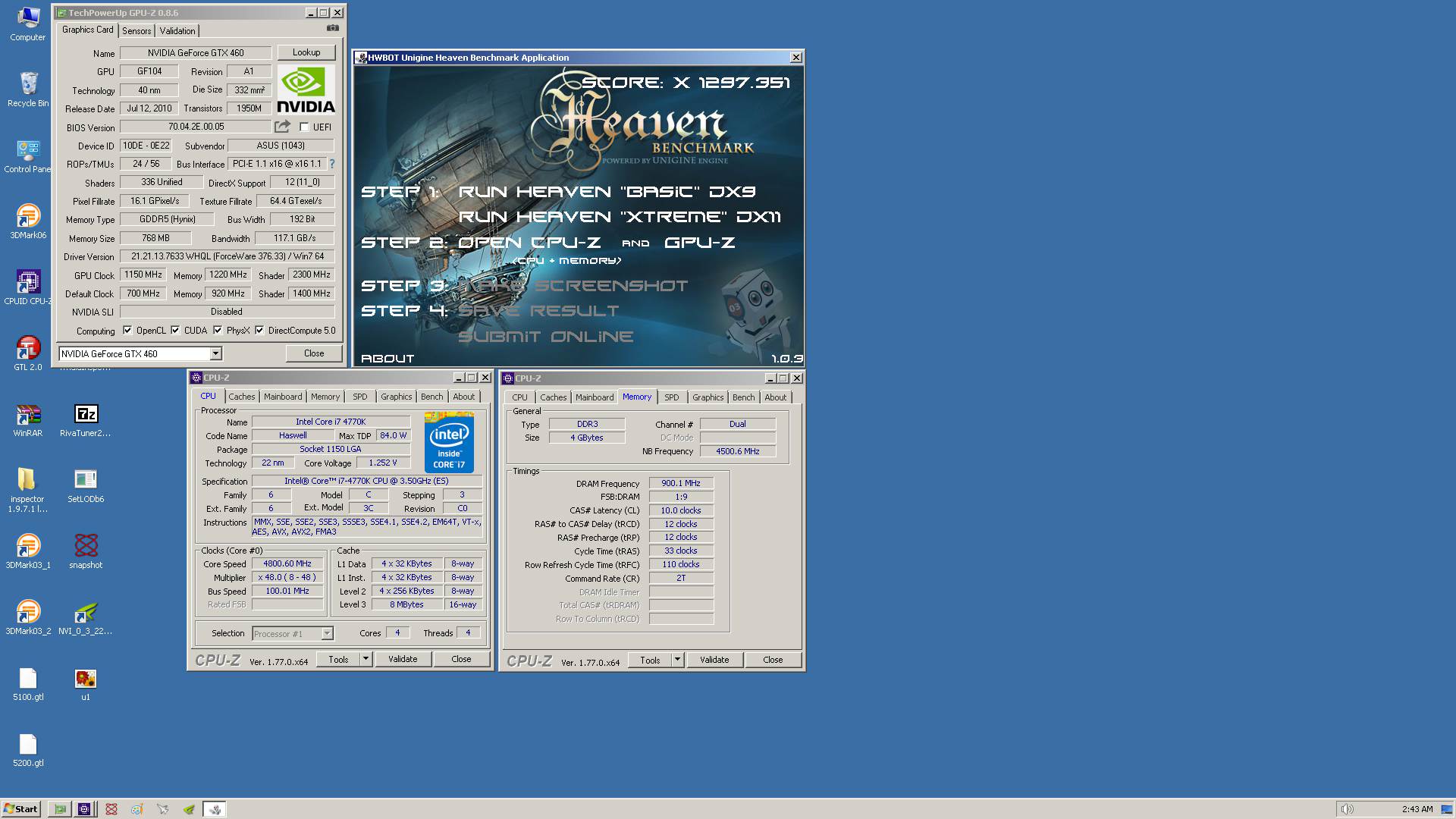
Task: Toggle the UEFI checkbox in GPU-Z
Action: [x=304, y=127]
